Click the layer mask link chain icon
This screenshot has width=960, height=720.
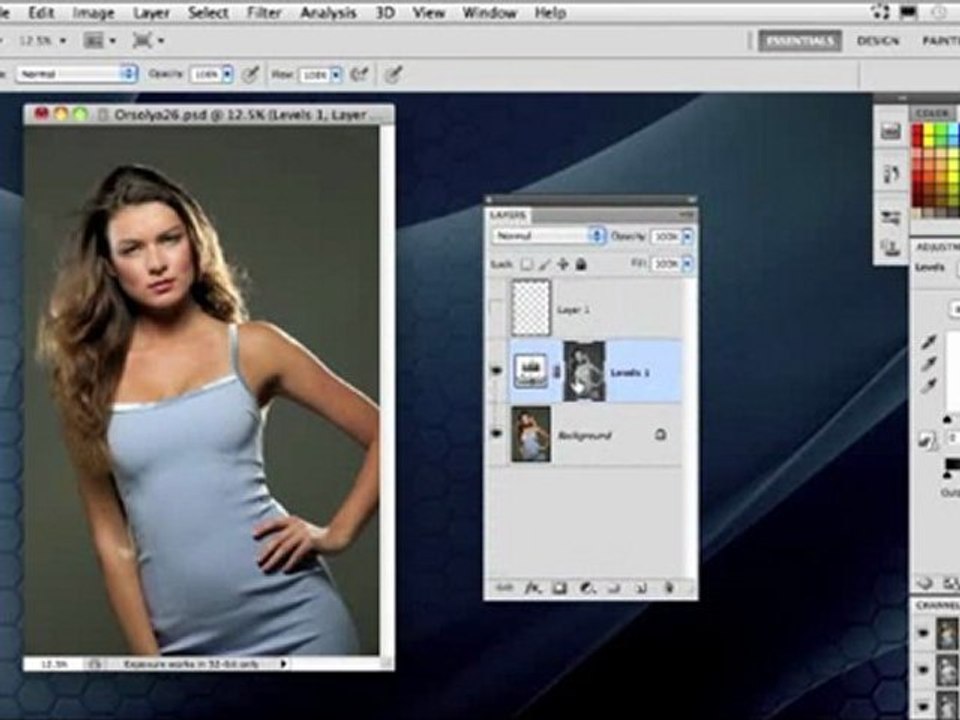[557, 372]
